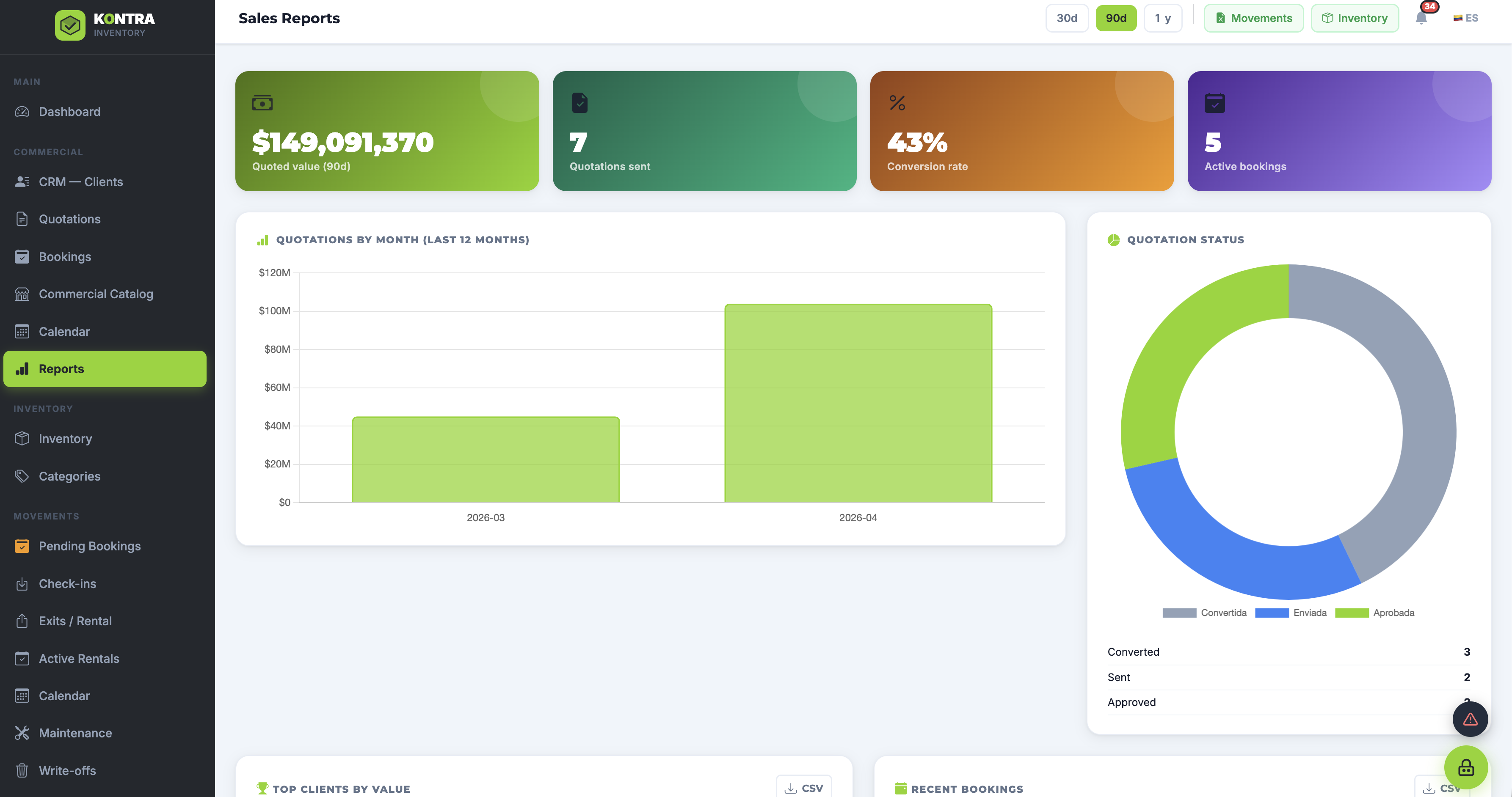The height and width of the screenshot is (797, 1512).
Task: Open the Reports menu item
Action: tap(105, 369)
